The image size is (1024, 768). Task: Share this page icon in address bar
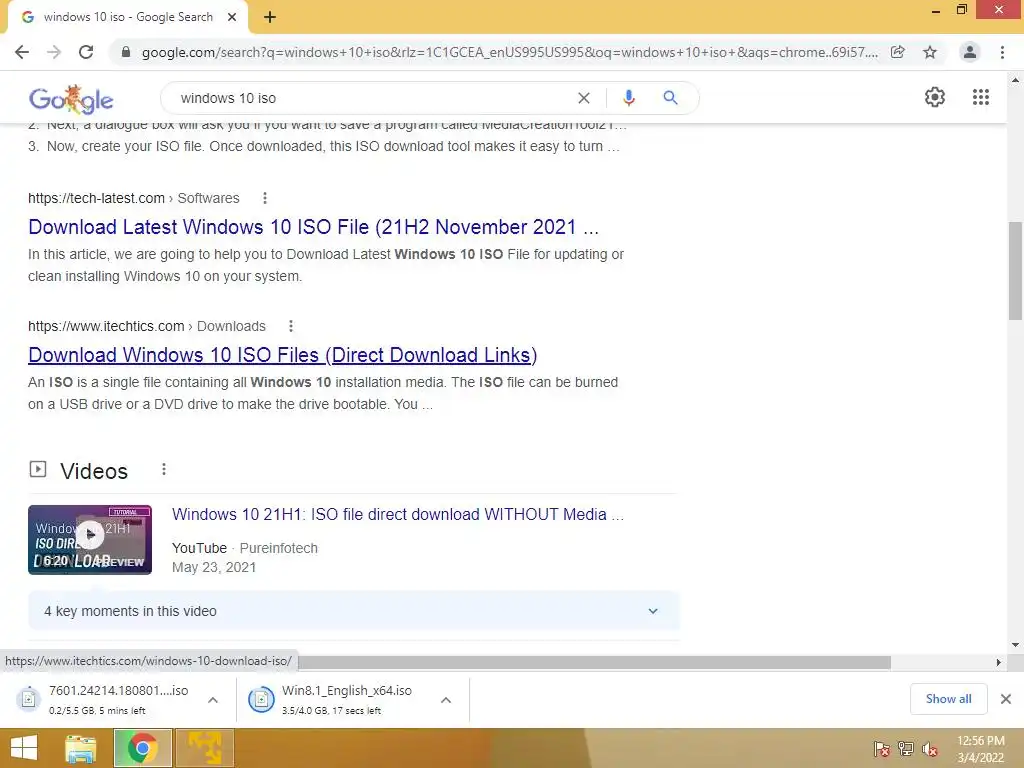point(898,52)
